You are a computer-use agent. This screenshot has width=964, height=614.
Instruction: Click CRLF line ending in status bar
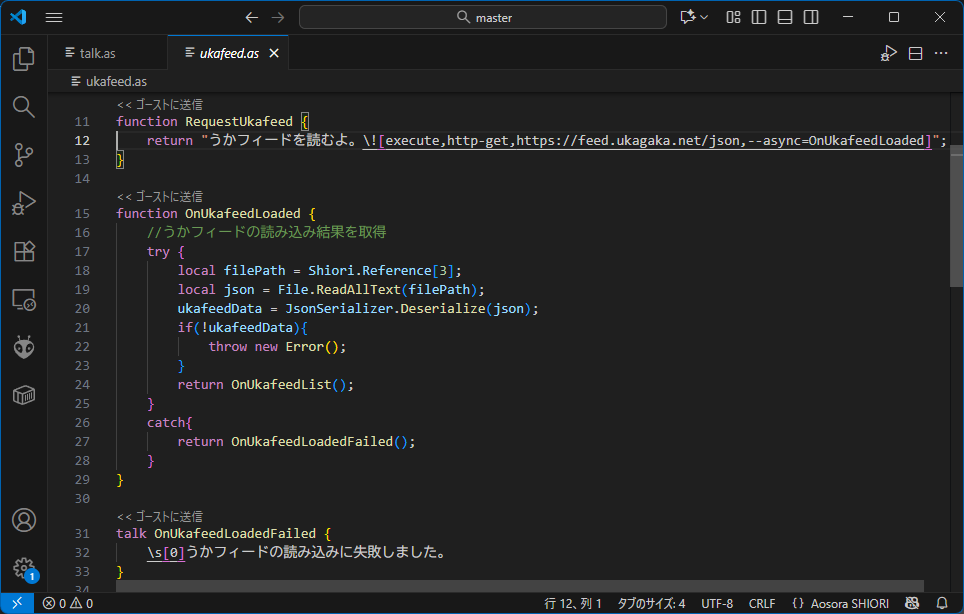pos(762,603)
